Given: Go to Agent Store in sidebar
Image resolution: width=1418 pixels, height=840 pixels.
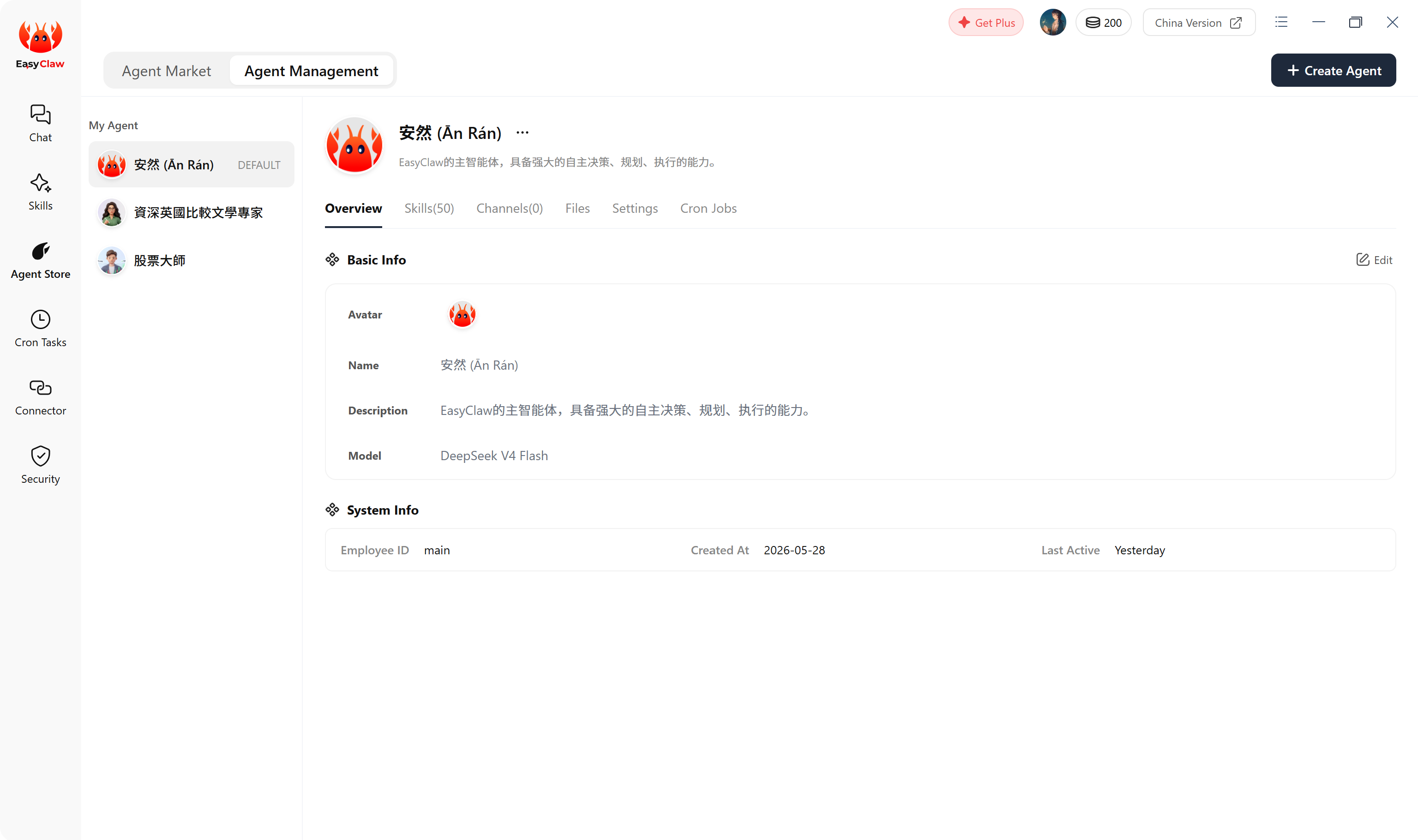Looking at the screenshot, I should click(40, 260).
